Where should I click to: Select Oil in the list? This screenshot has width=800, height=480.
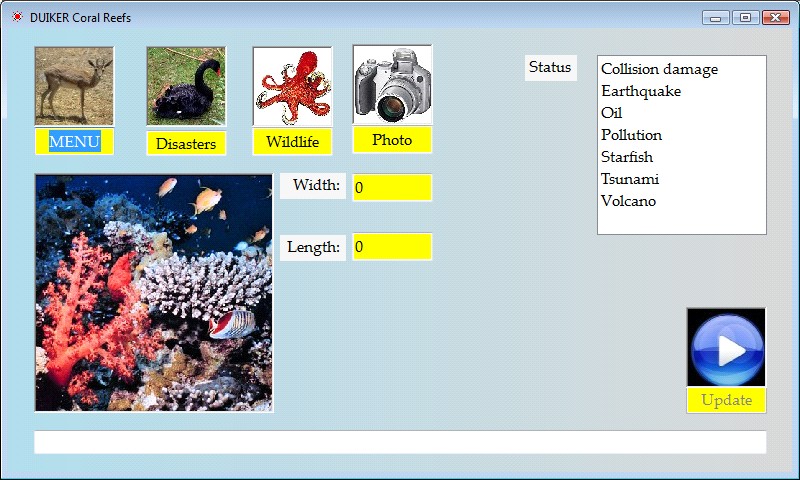[612, 113]
